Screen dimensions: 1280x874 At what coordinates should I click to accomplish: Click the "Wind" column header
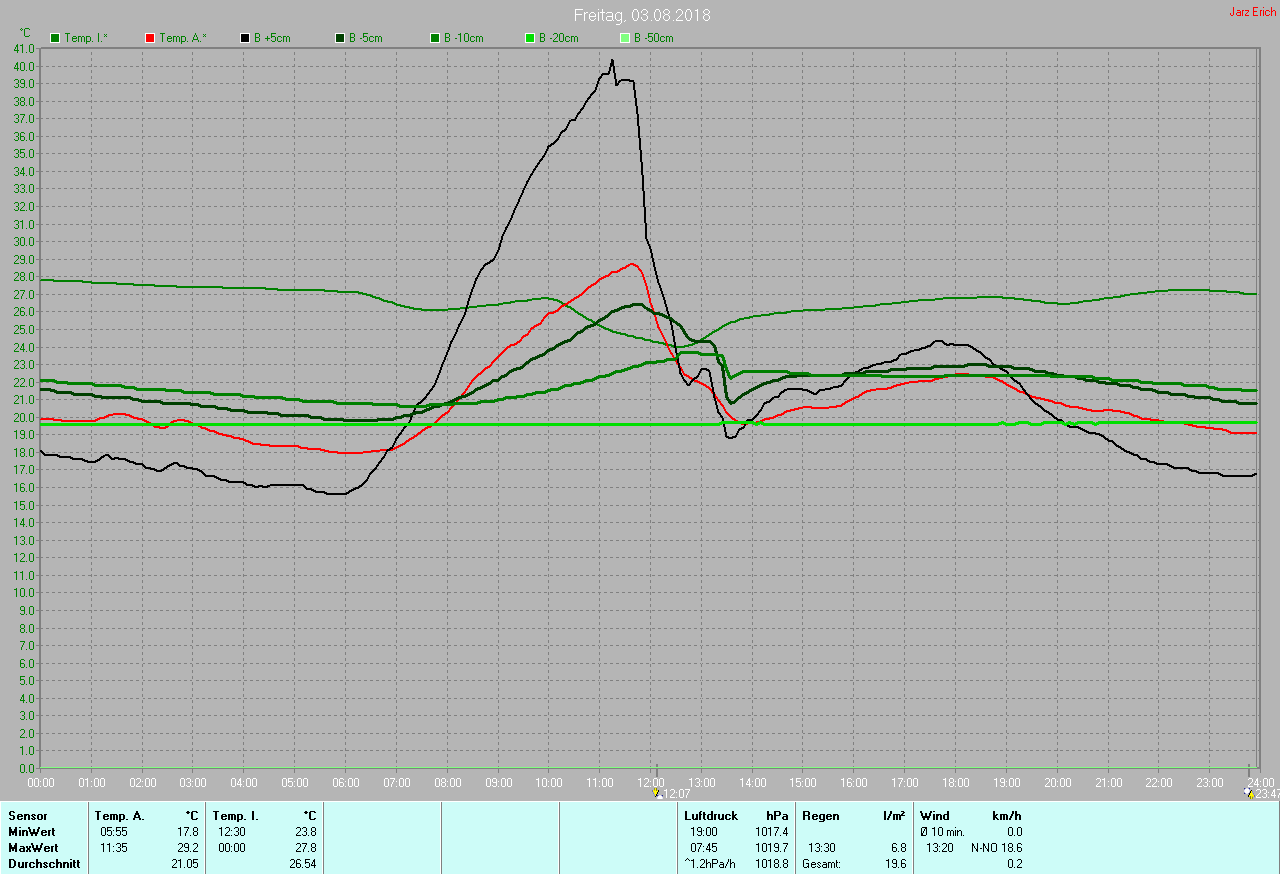coord(935,816)
